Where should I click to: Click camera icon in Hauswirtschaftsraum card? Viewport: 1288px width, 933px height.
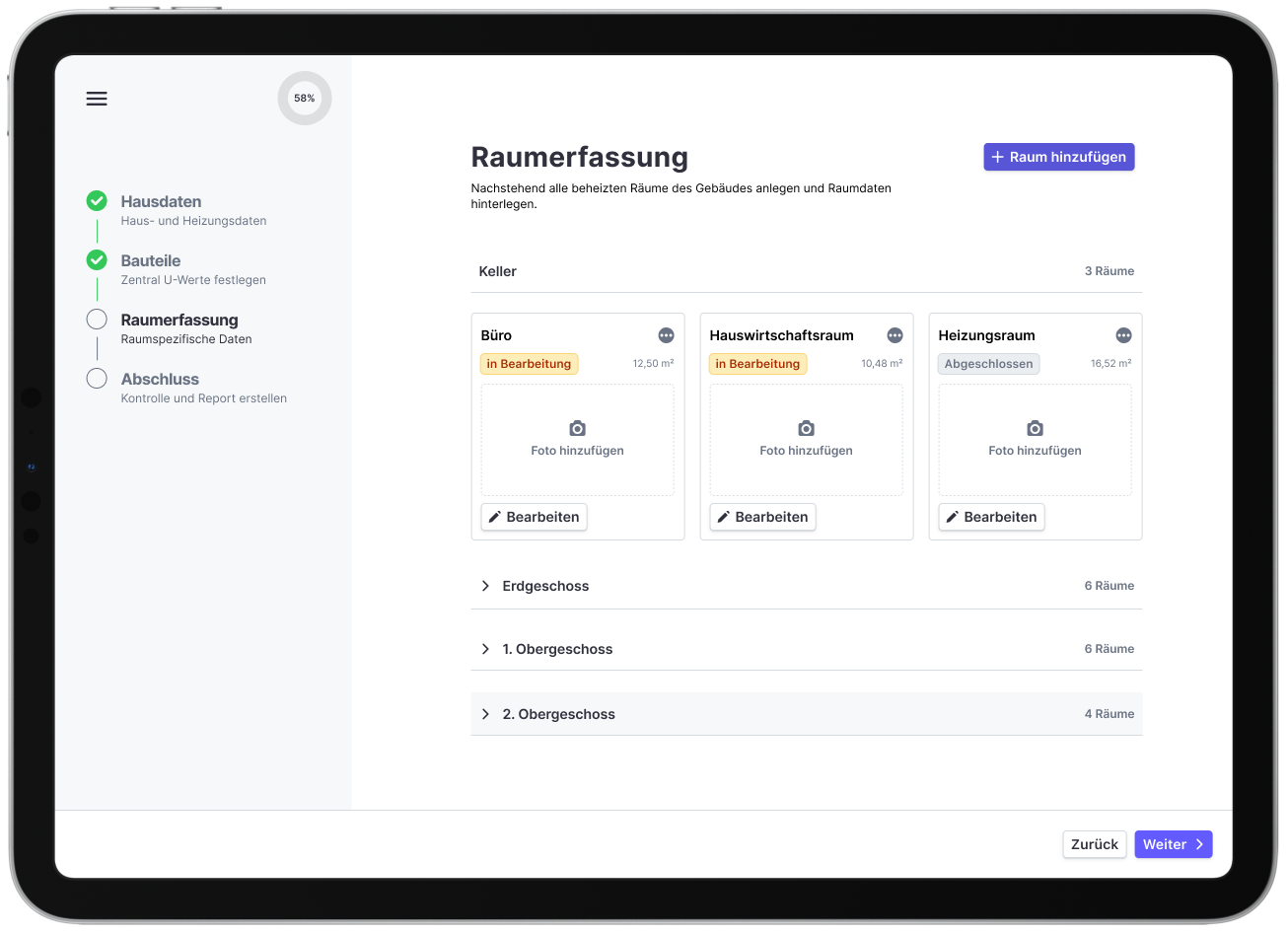point(807,428)
